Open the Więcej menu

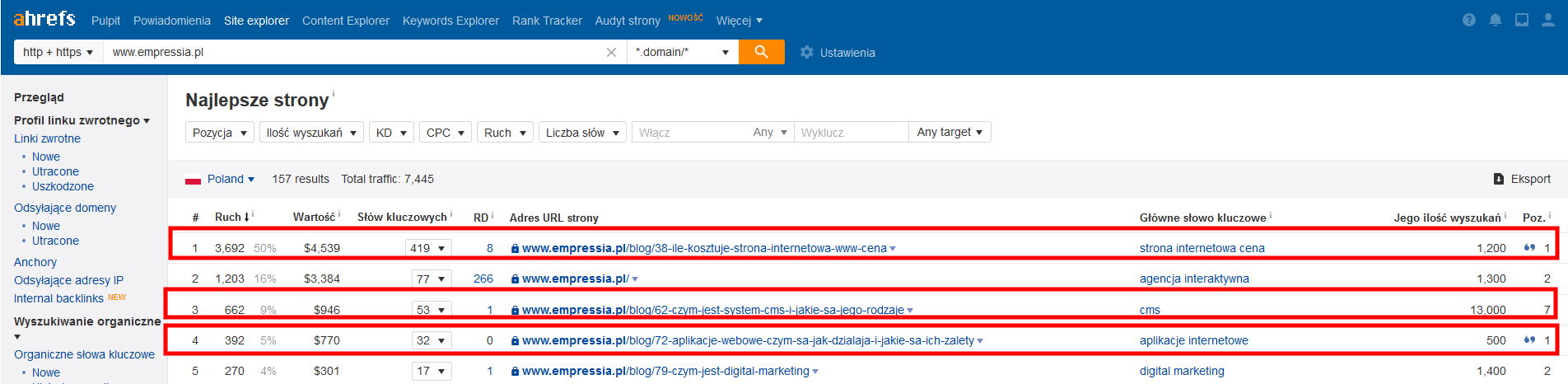coord(739,21)
